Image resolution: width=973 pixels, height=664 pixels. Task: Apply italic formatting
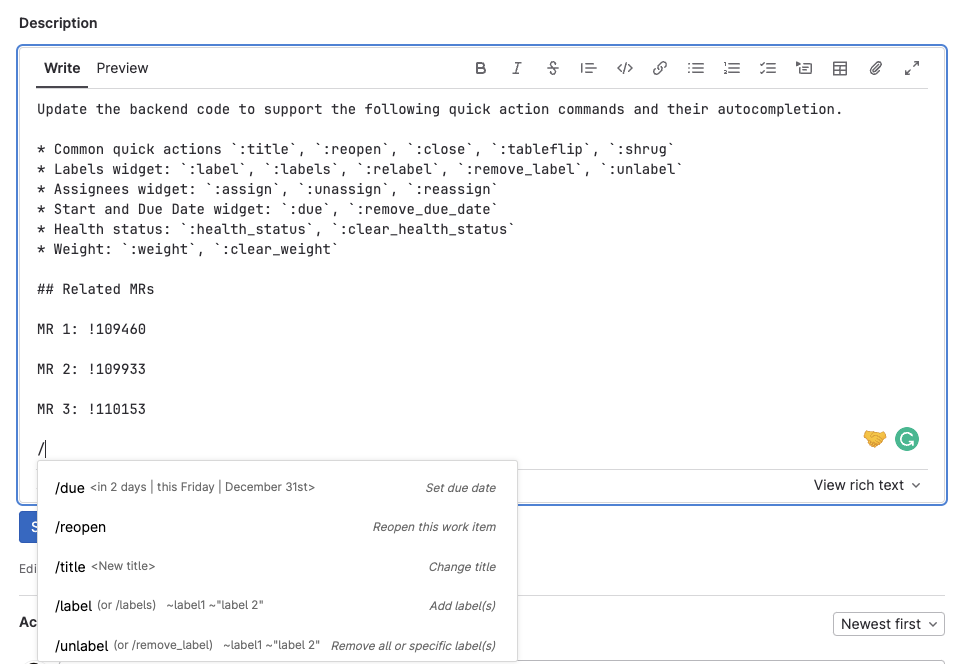[x=517, y=68]
